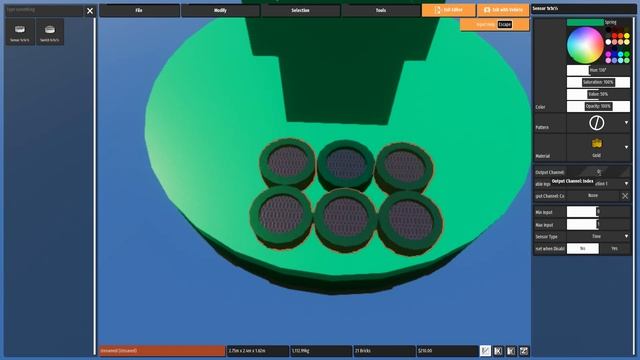Clear the brick search with X

(90, 11)
